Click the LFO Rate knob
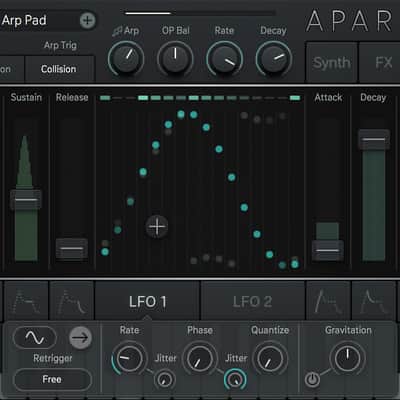This screenshot has height=400, width=400. (129, 359)
